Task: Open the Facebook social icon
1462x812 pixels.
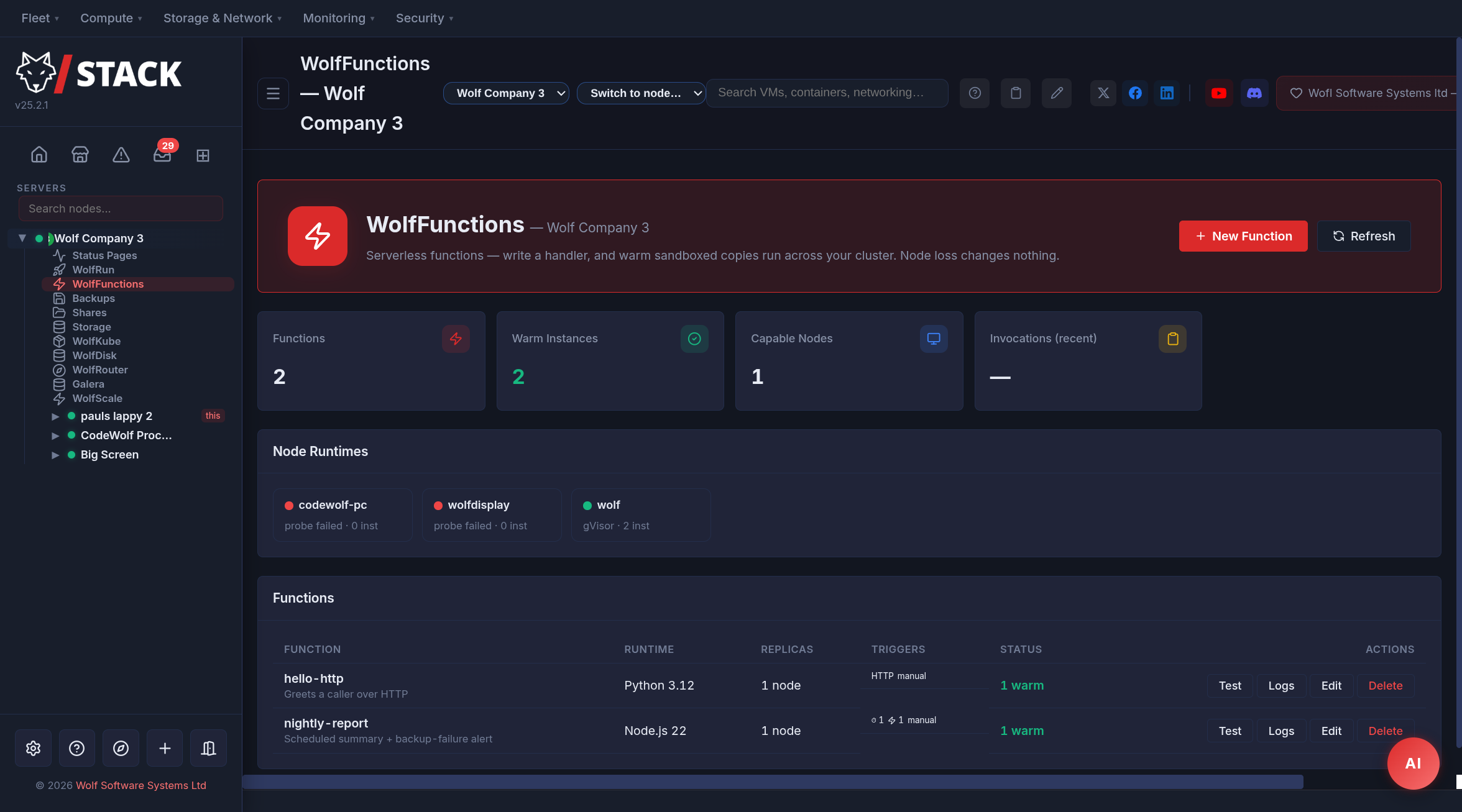Action: (x=1135, y=93)
